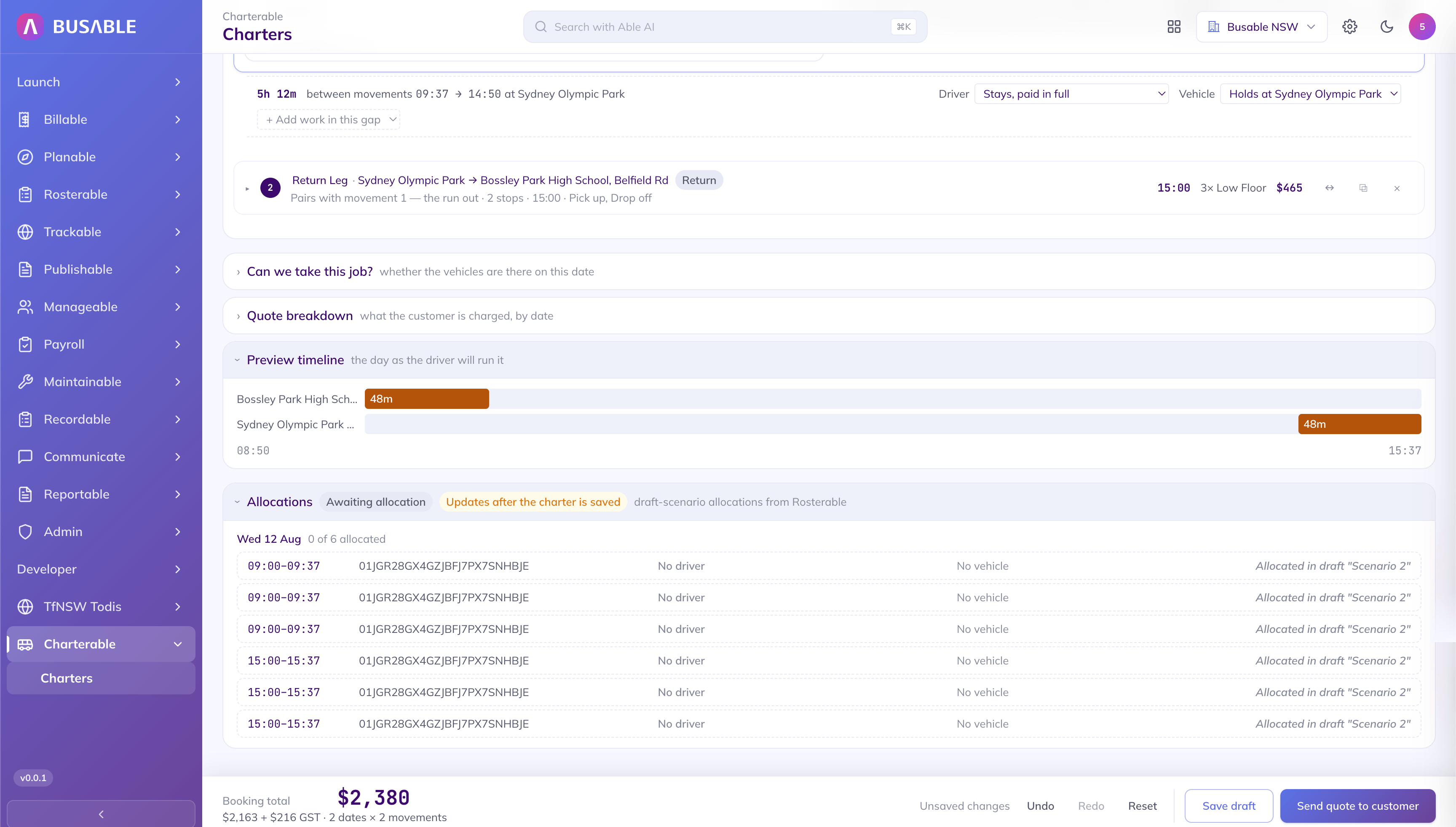Image resolution: width=1456 pixels, height=827 pixels.
Task: Open 'Add work in this gap' dropdown
Action: click(x=329, y=120)
